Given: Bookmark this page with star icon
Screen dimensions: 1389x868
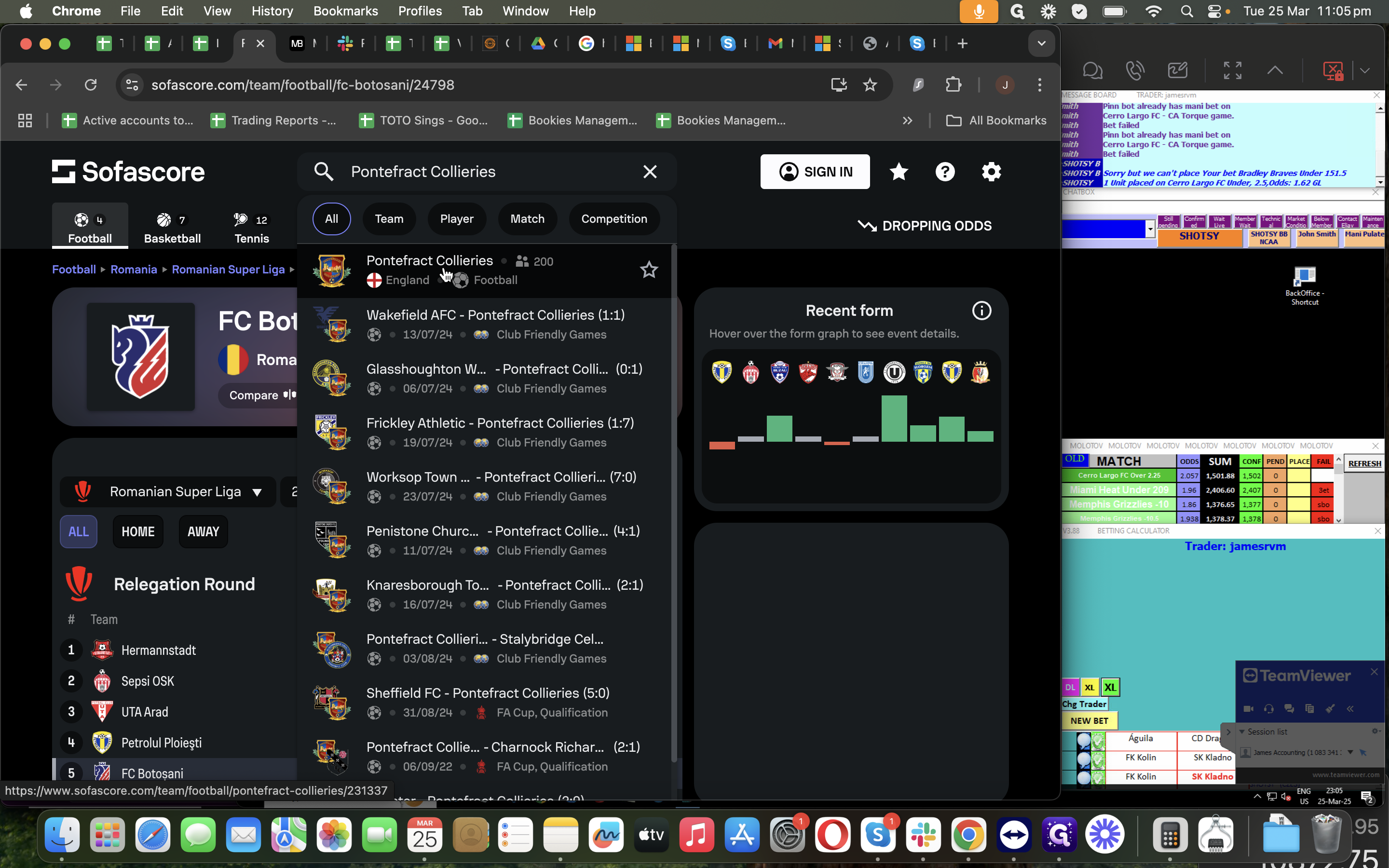Looking at the screenshot, I should tap(870, 85).
